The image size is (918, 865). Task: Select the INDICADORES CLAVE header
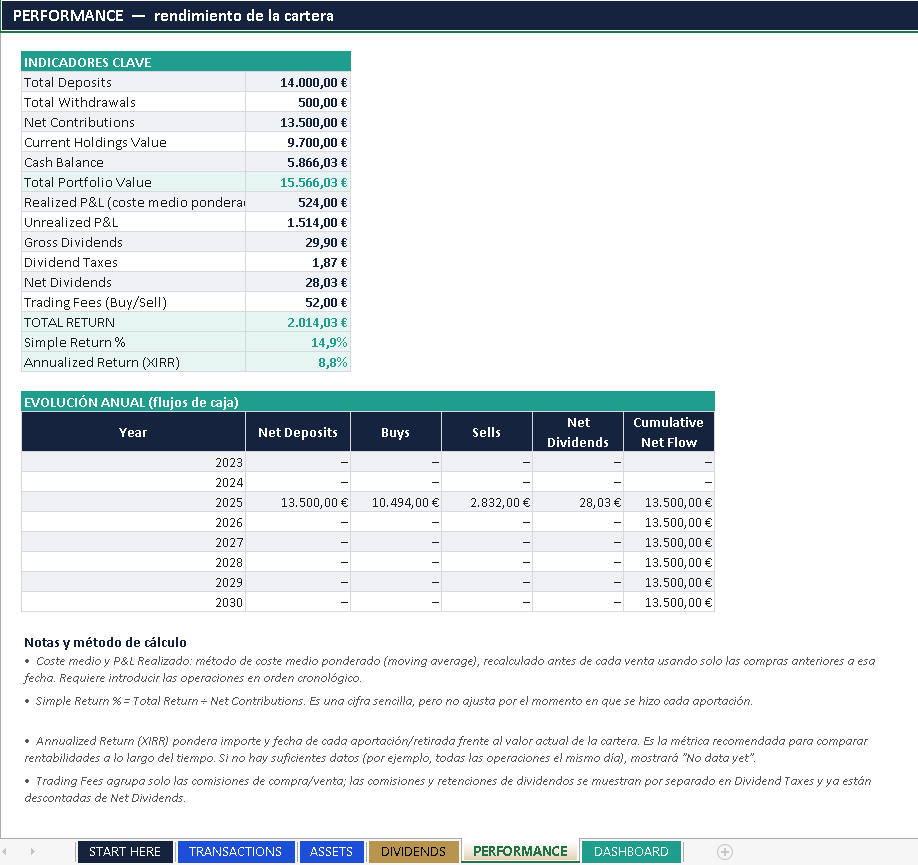186,61
